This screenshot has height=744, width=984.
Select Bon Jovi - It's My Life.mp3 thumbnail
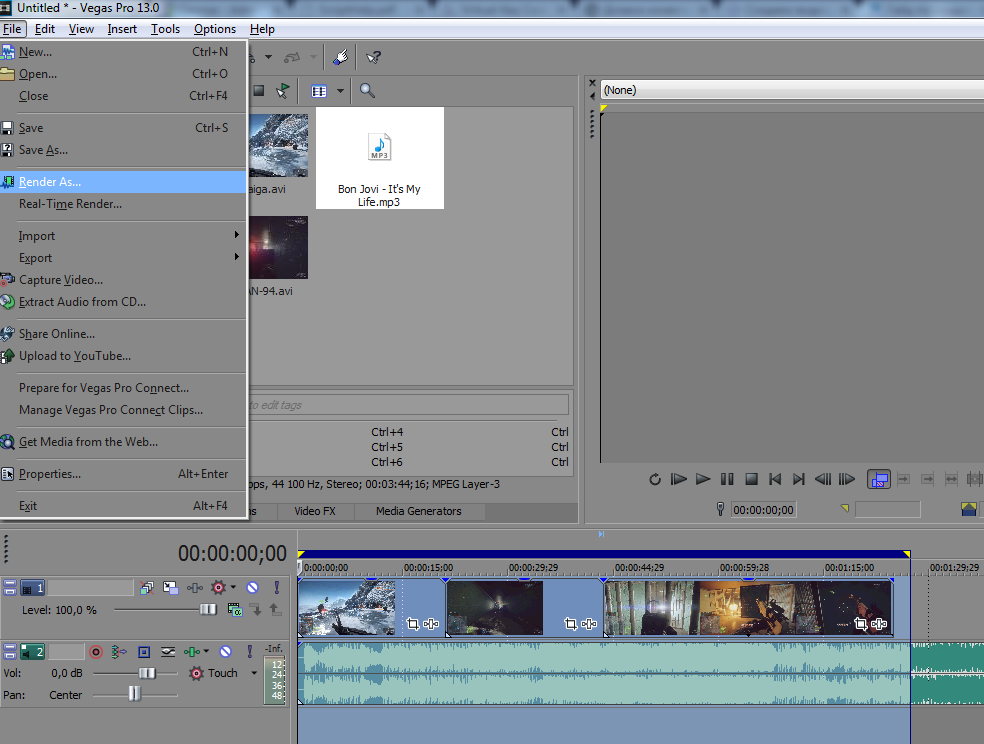[x=380, y=158]
